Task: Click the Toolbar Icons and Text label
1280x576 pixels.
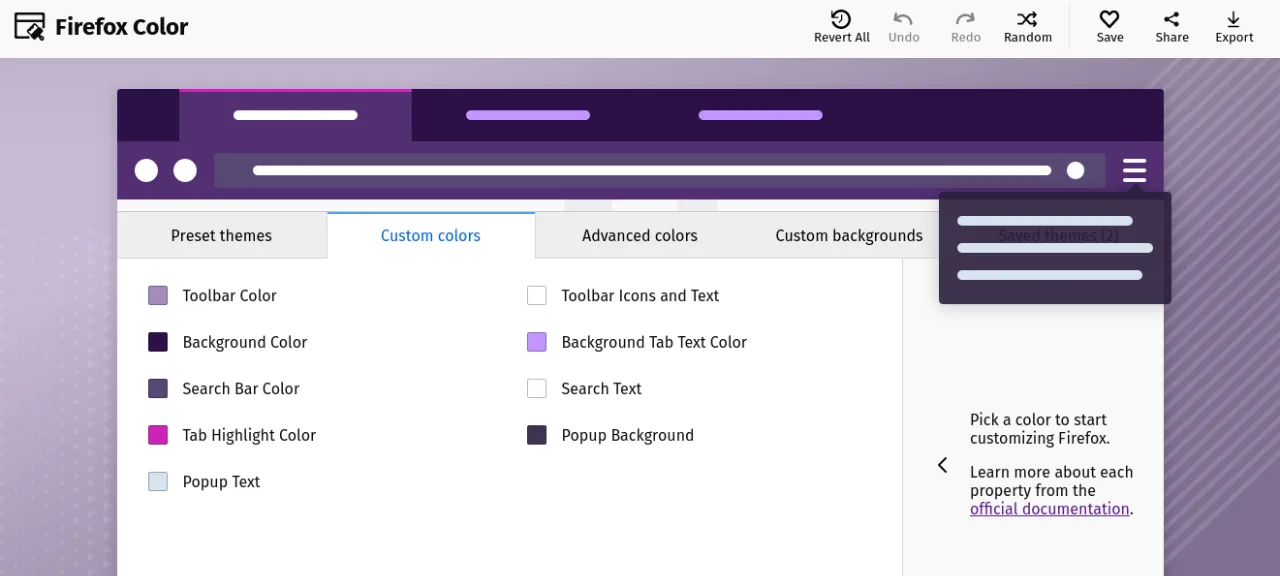Action: point(640,296)
